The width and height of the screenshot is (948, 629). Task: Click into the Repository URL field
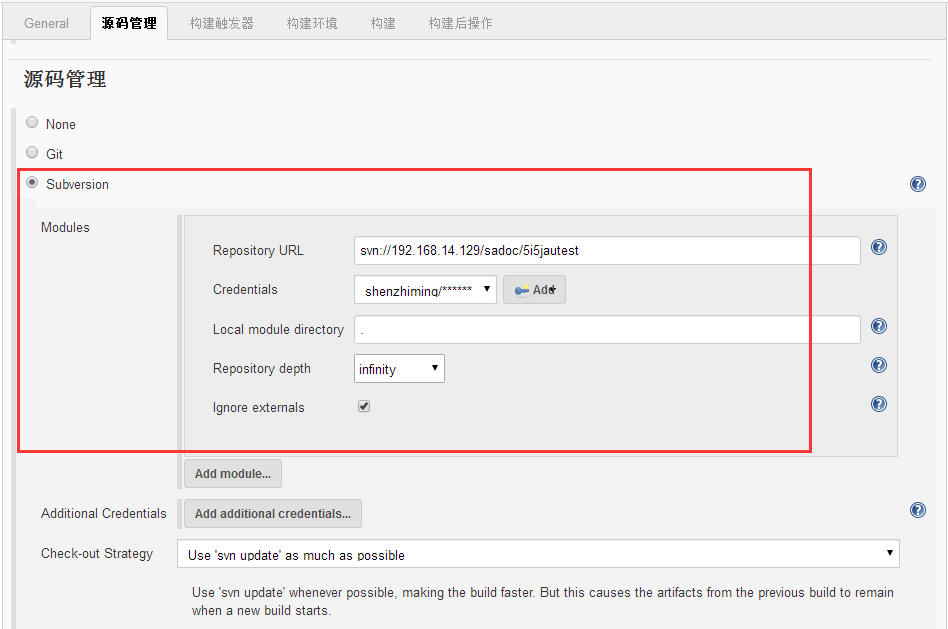coord(607,250)
